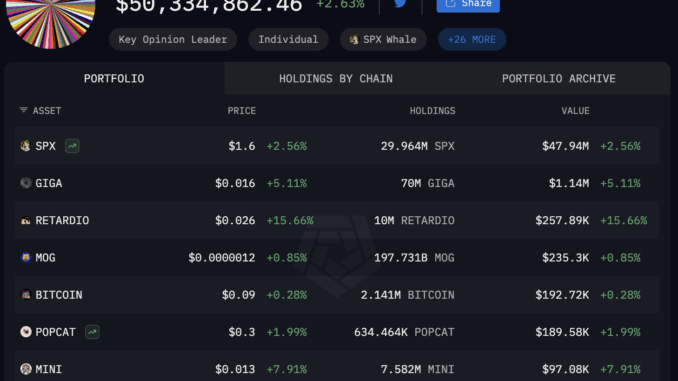678x381 pixels.
Task: Expand the +26 MORE tags
Action: 472,39
